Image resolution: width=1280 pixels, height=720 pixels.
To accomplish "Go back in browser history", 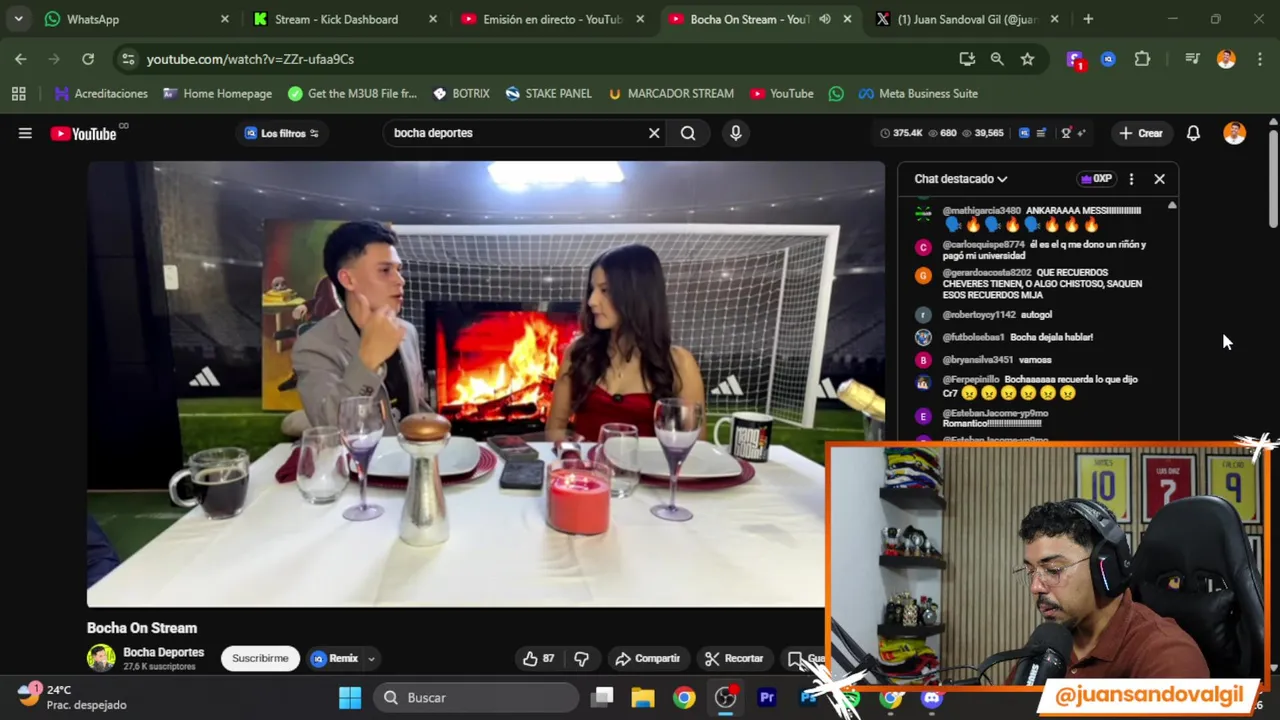I will pos(21,59).
